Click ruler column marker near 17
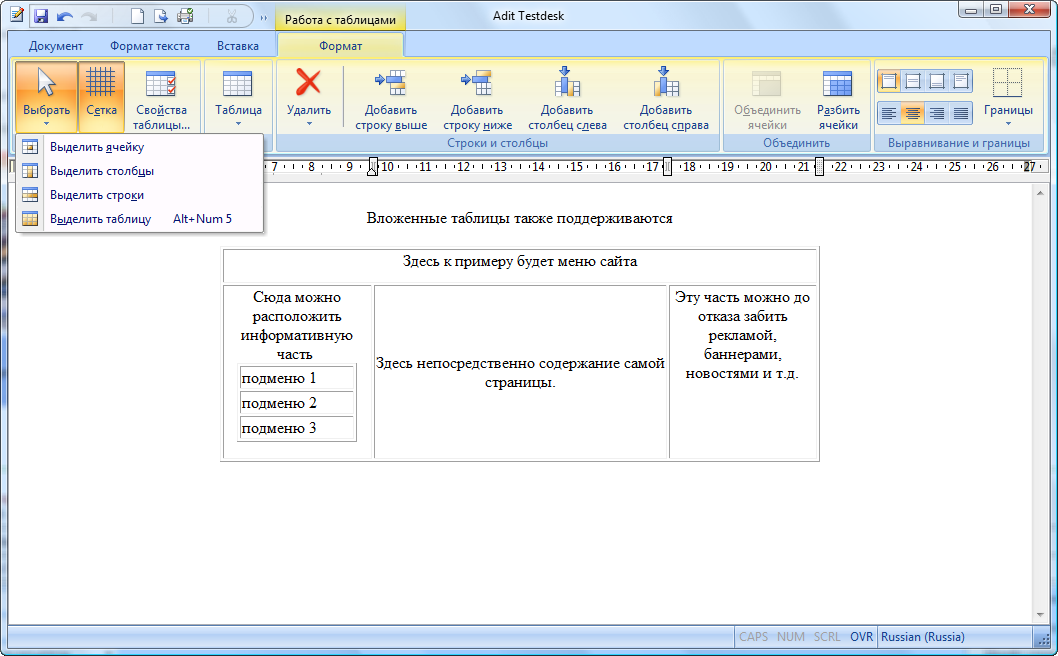Viewport: 1058px width, 656px height. (667, 167)
